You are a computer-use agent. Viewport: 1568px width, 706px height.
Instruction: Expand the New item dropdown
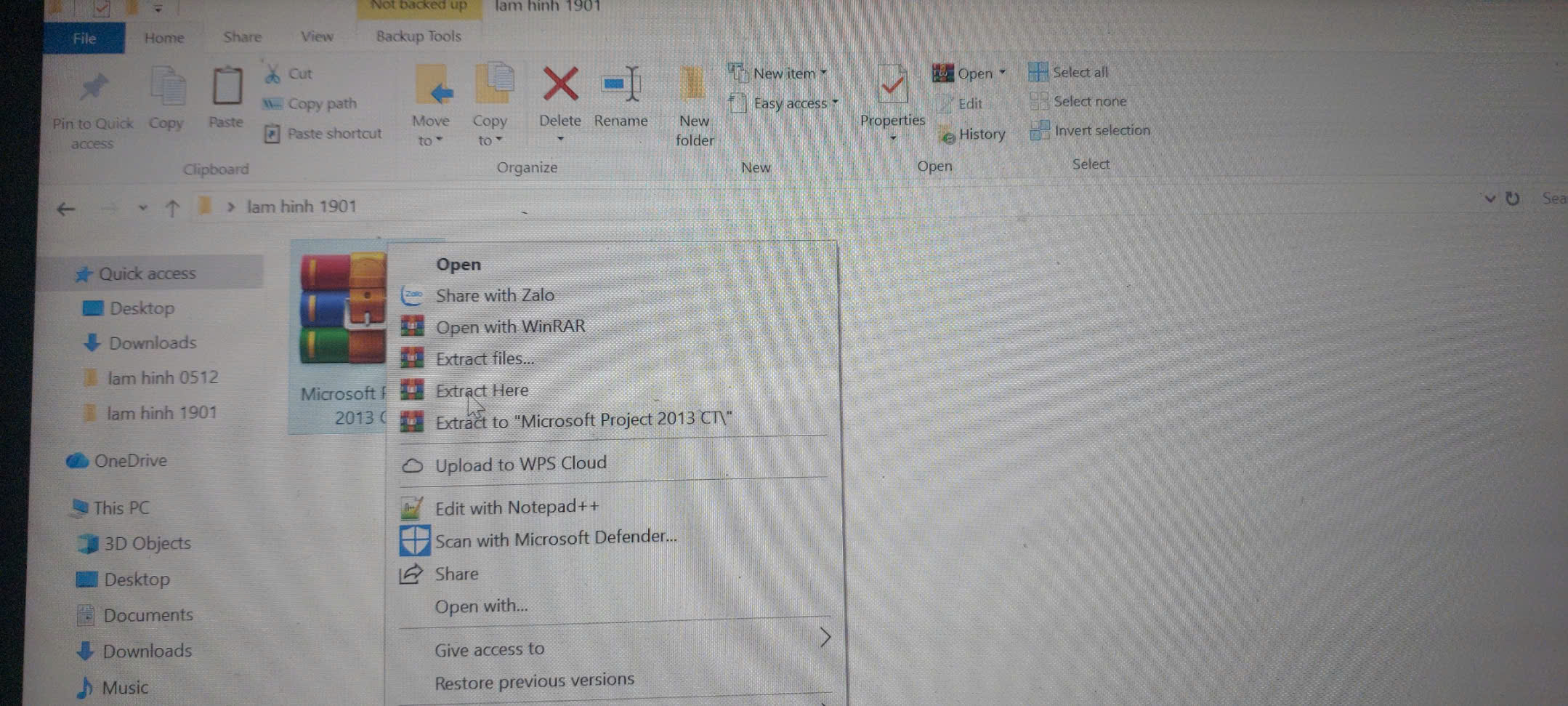[823, 73]
